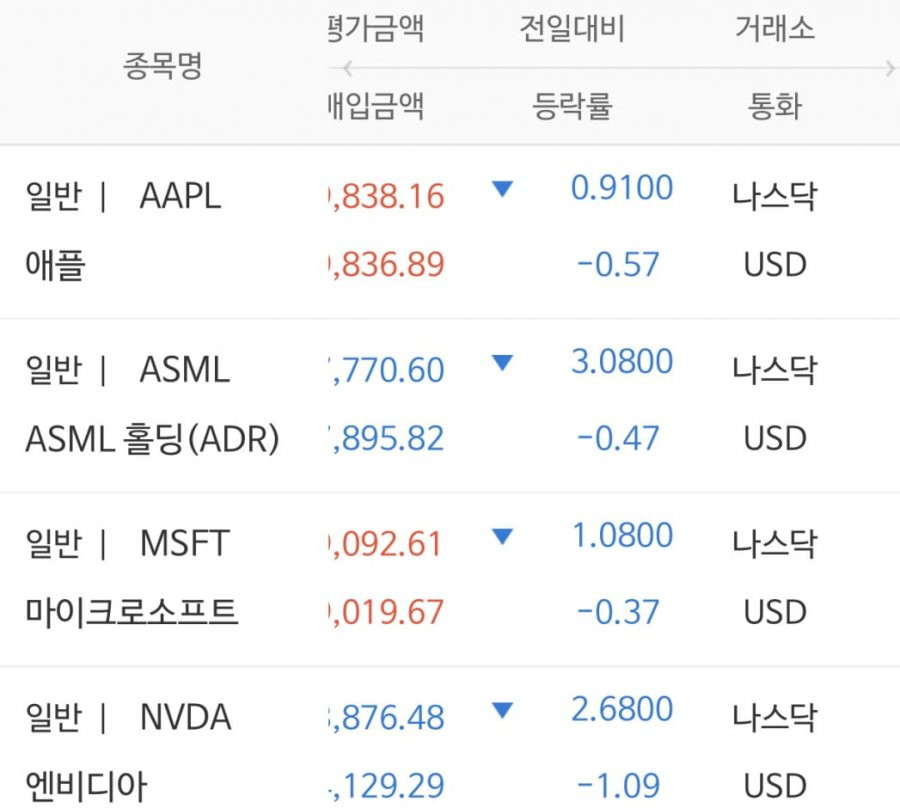Click the AAPL down triangle indicator
This screenshot has width=900, height=808.
(x=502, y=189)
